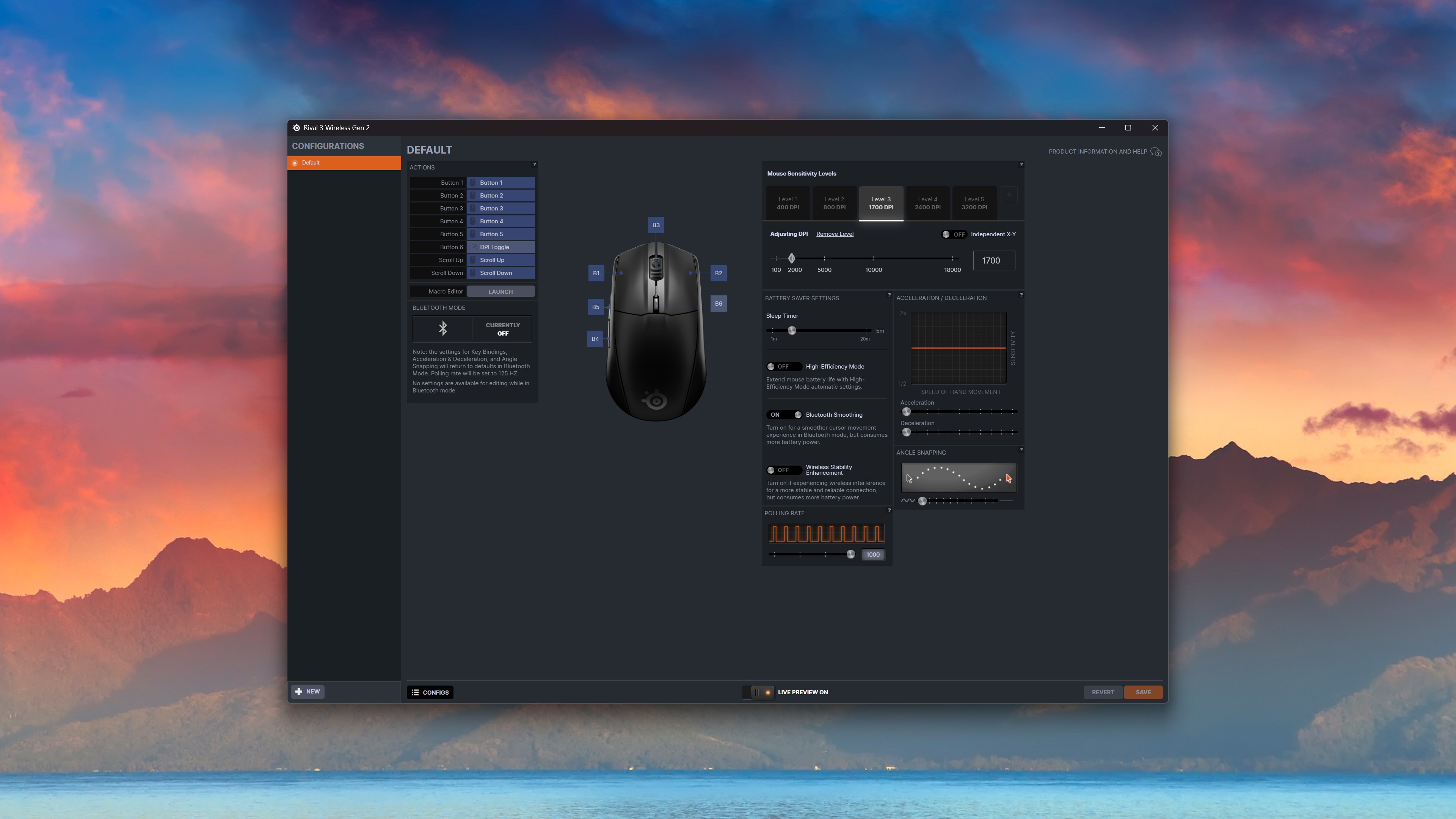The image size is (1456, 819).
Task: Open Scroll Up action dropdown
Action: 501,260
